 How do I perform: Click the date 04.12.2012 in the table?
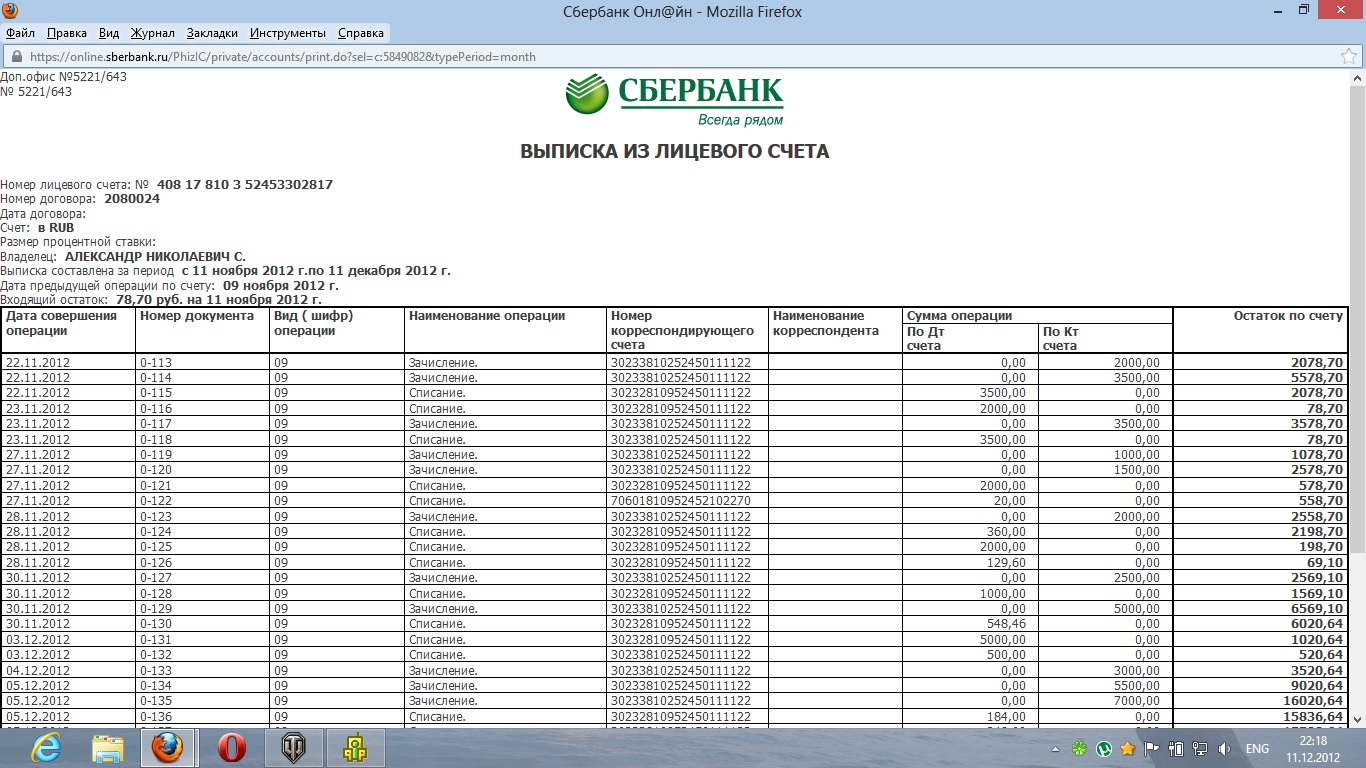[x=38, y=670]
